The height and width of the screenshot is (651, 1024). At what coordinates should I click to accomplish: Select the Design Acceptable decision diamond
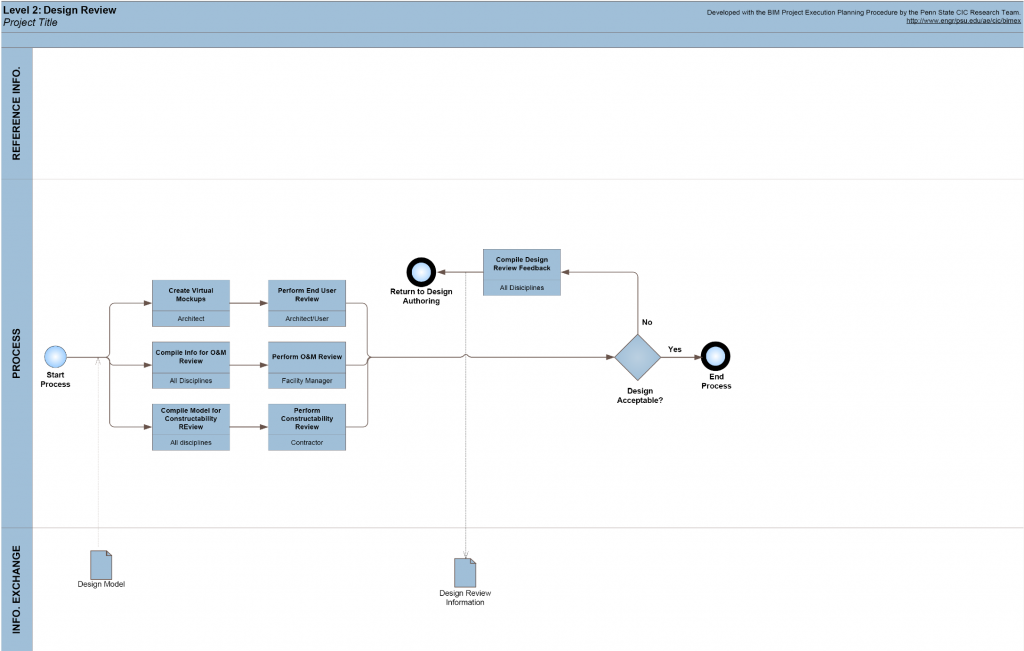coord(637,358)
